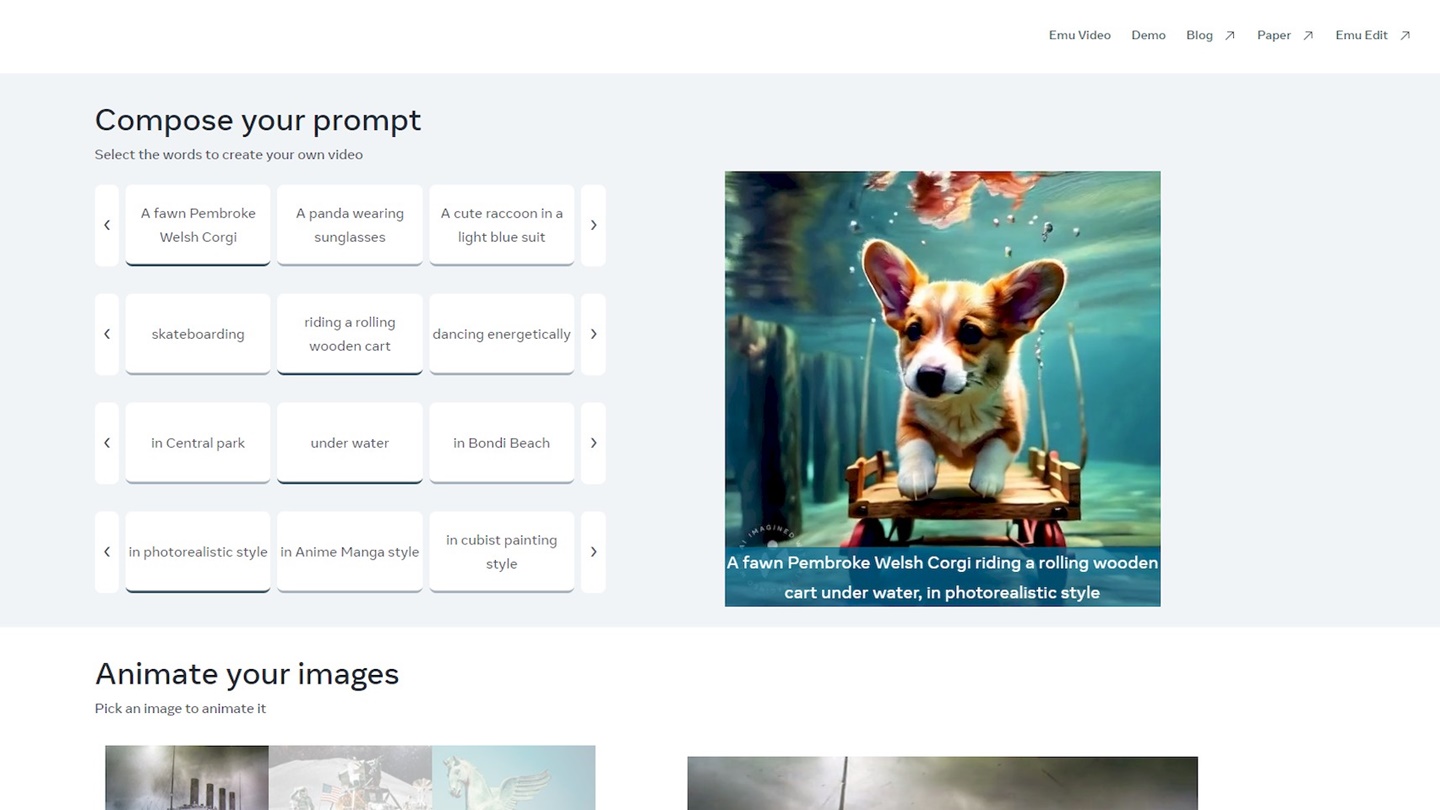
Task: Click the previous arrow in the style row
Action: coord(107,552)
